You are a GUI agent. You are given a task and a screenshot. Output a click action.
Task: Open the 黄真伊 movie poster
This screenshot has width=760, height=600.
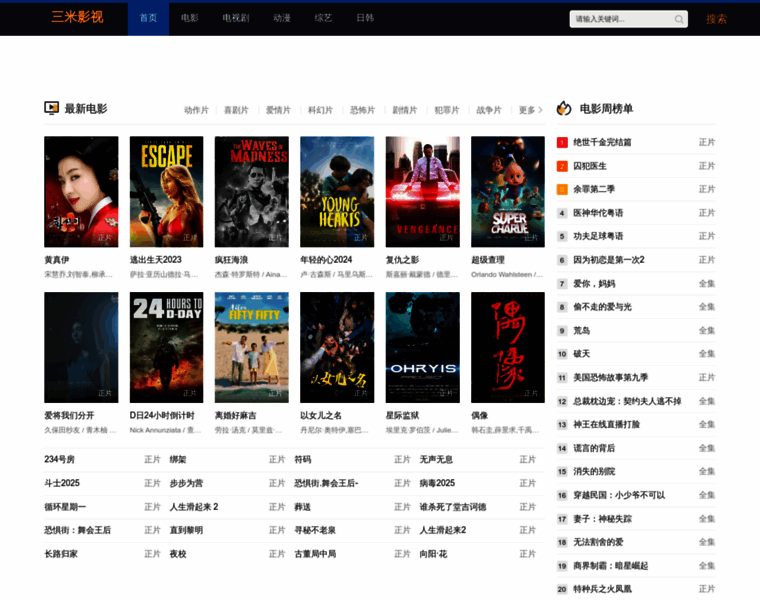[81, 191]
